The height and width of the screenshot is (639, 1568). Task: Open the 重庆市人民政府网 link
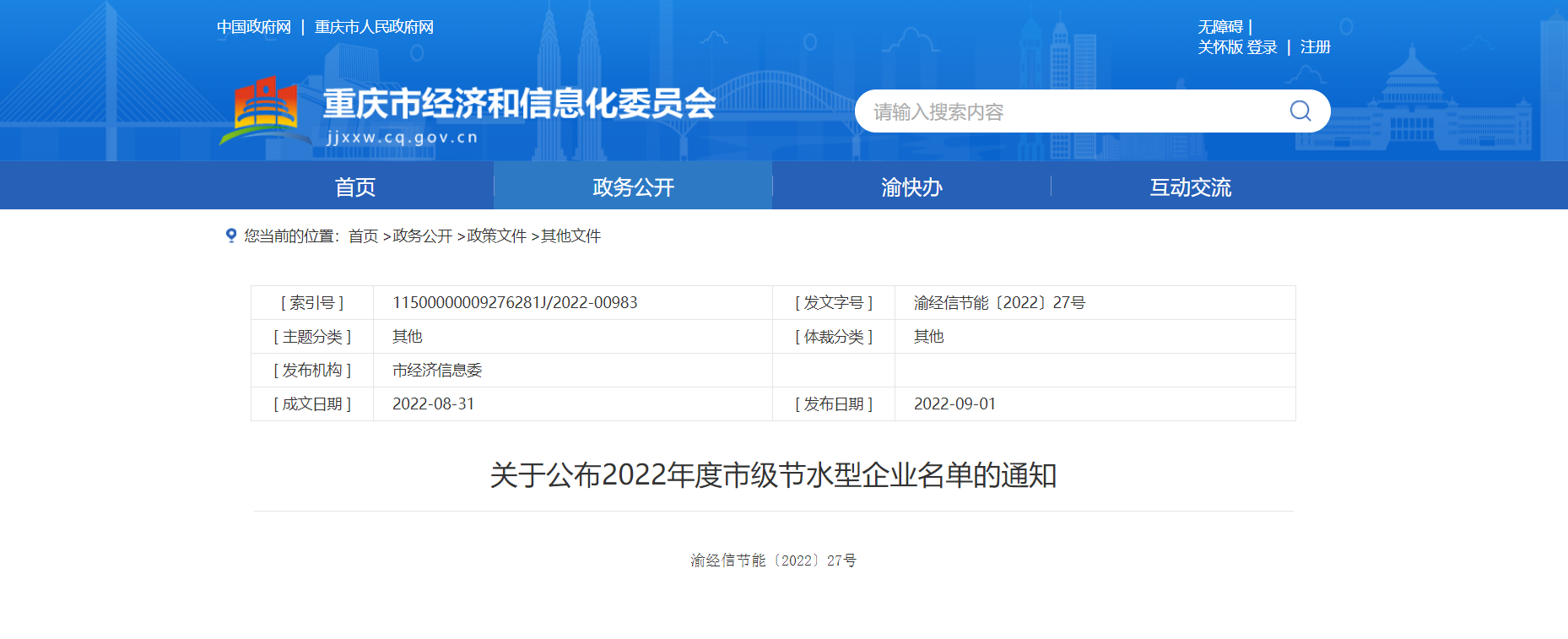click(374, 27)
